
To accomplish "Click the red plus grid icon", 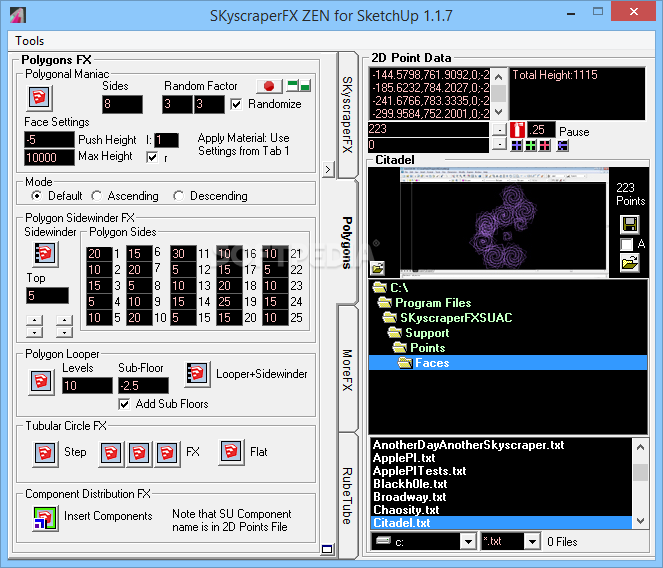I will pyautogui.click(x=545, y=146).
